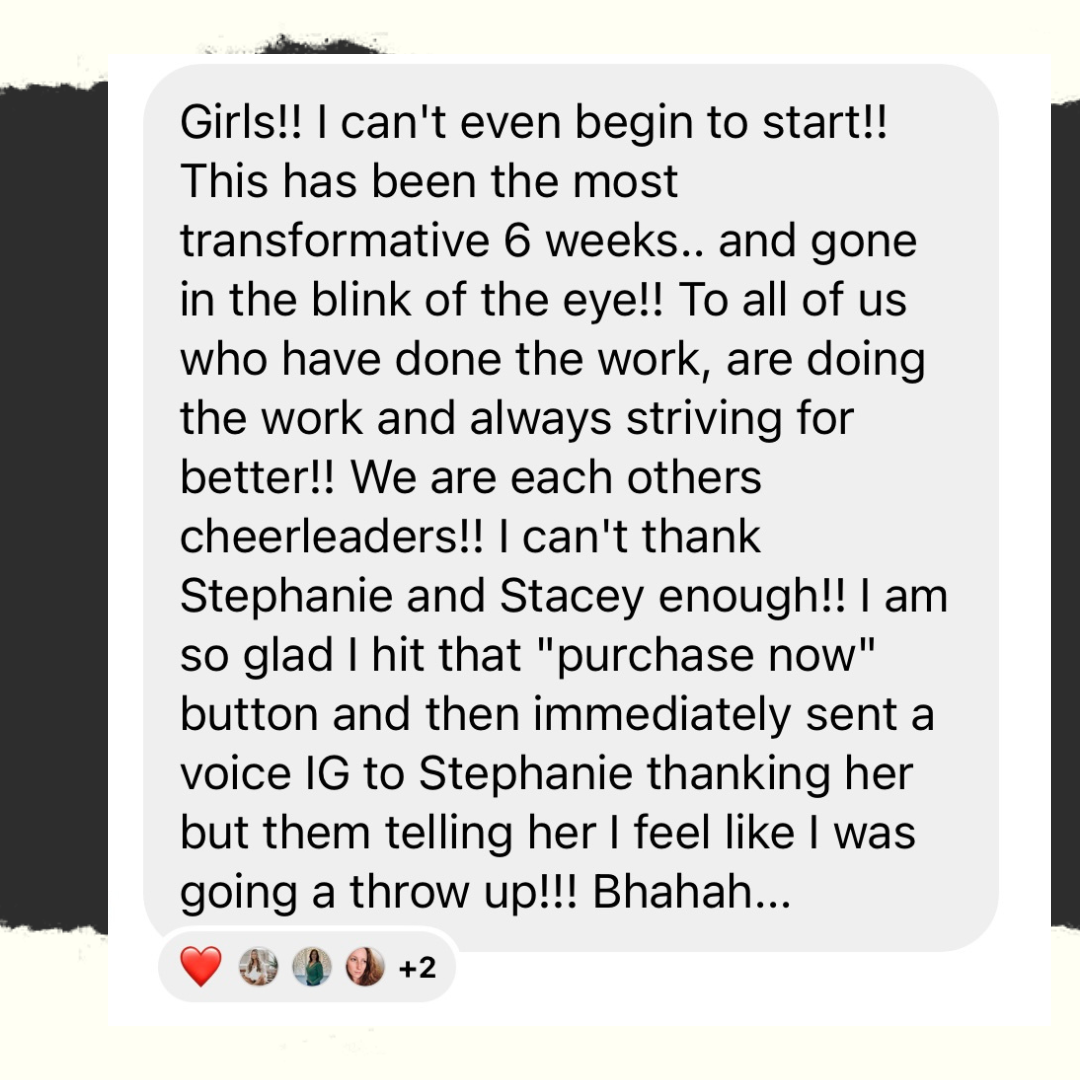Click the red heart reaction emoji
This screenshot has height=1080, width=1080.
tap(201, 967)
